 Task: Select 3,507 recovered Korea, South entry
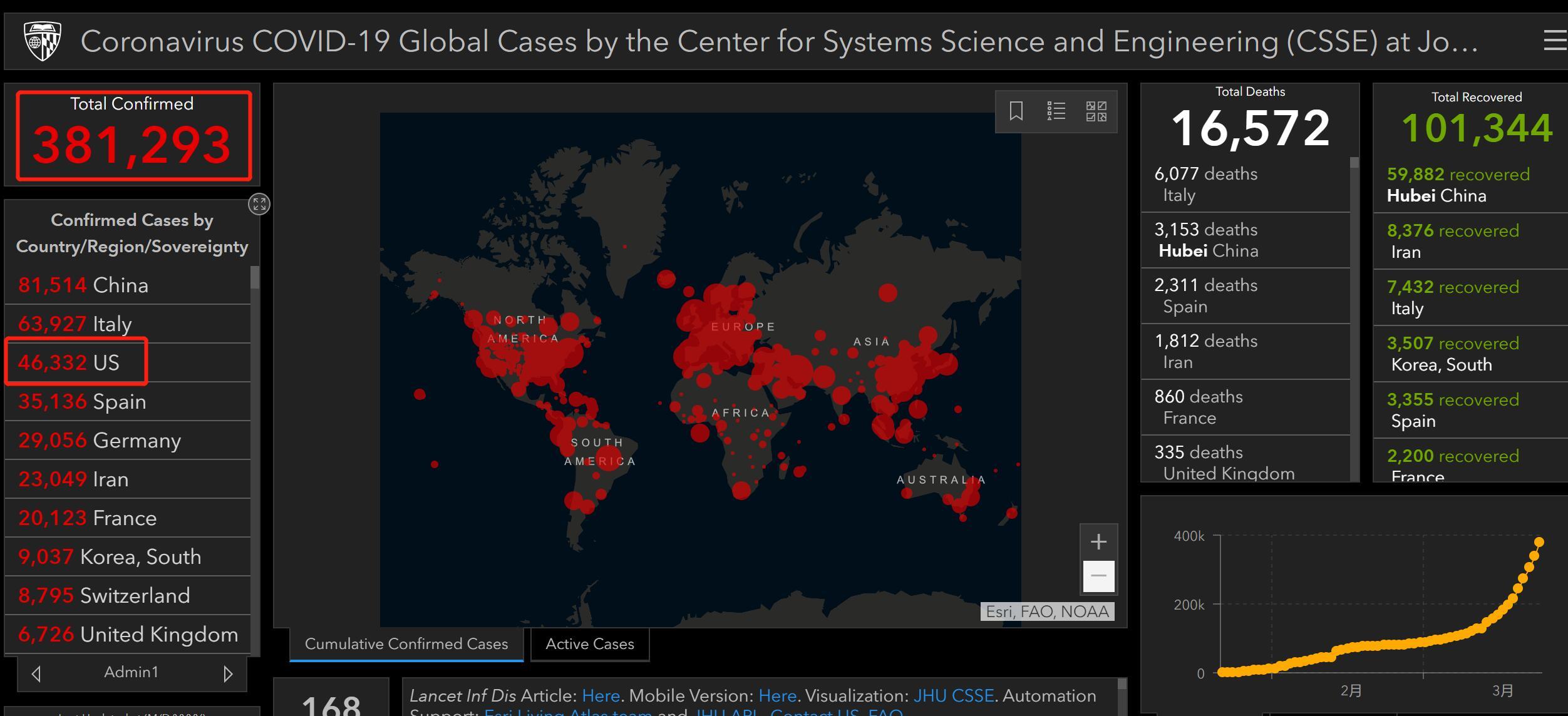[1471, 354]
